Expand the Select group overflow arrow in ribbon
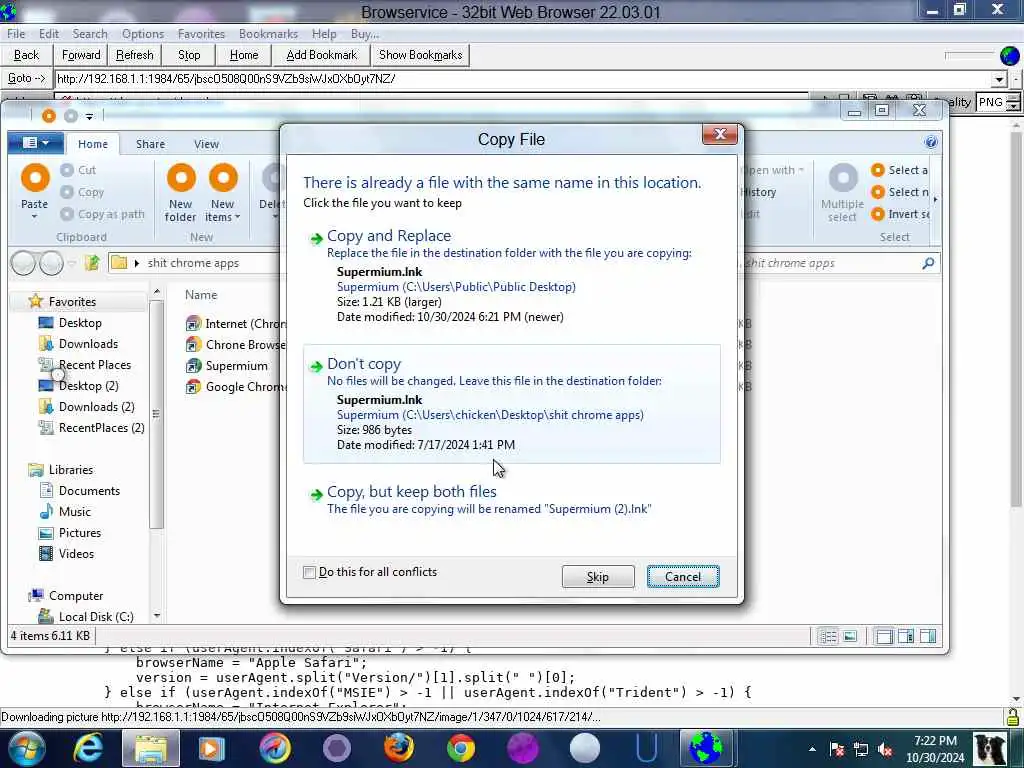Image resolution: width=1024 pixels, height=768 pixels. tap(936, 199)
